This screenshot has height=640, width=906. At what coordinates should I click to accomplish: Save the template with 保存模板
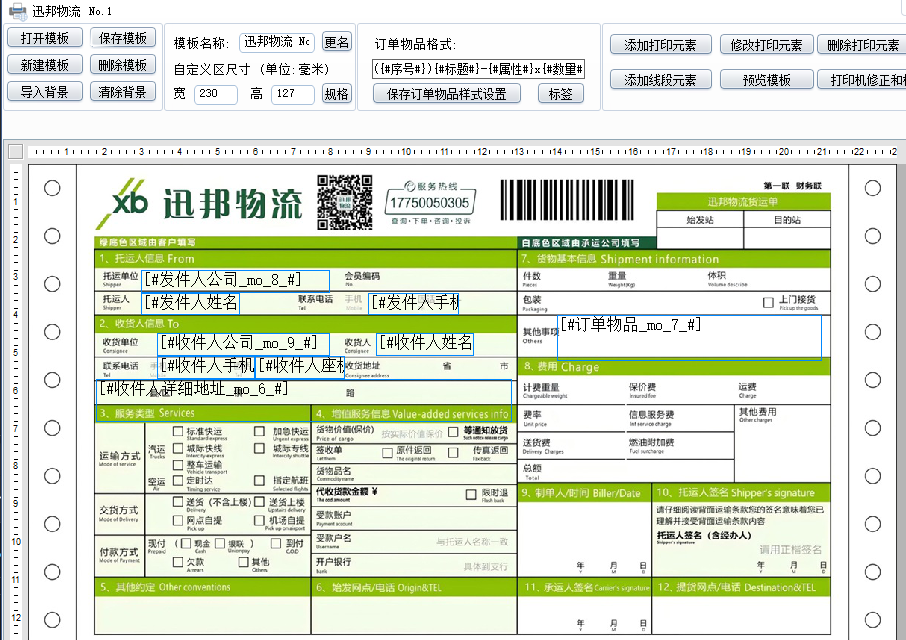(124, 38)
